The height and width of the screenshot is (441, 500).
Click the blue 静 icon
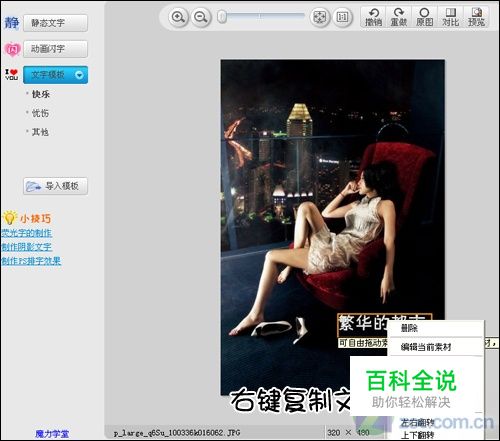coord(12,23)
